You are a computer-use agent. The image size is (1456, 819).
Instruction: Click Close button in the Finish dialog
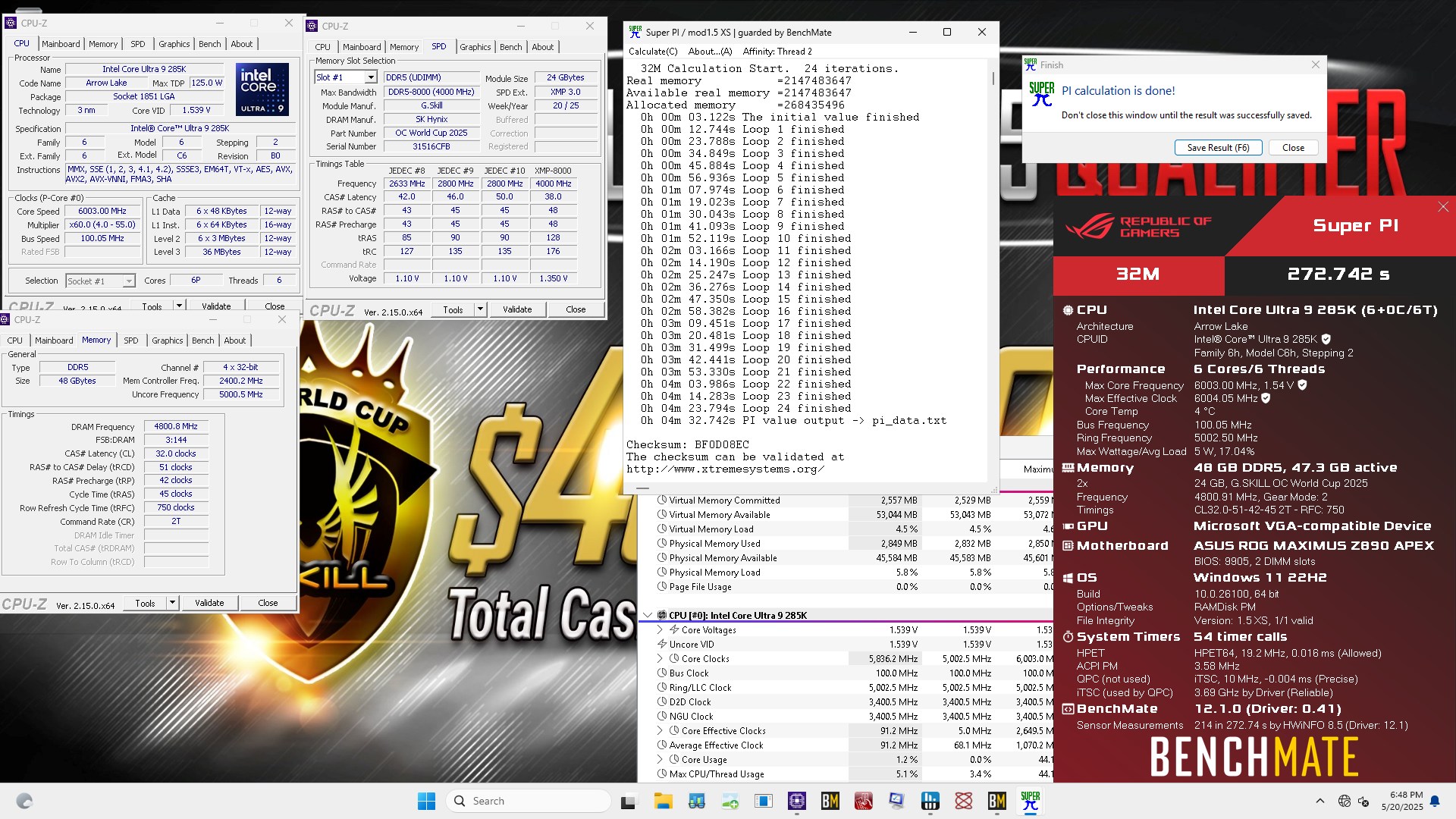(1293, 148)
